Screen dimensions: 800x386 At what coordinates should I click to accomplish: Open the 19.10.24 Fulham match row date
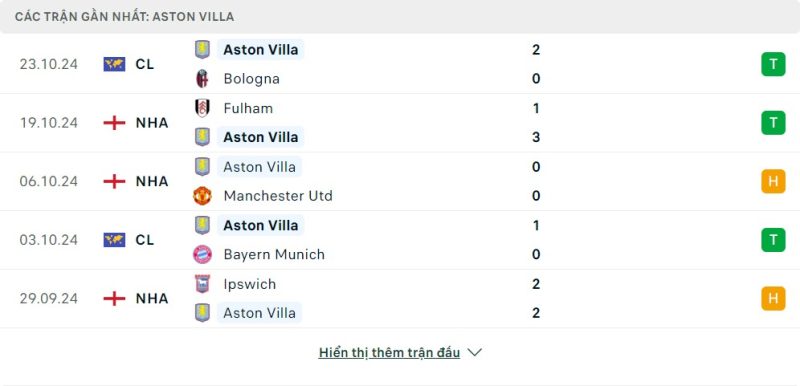49,123
